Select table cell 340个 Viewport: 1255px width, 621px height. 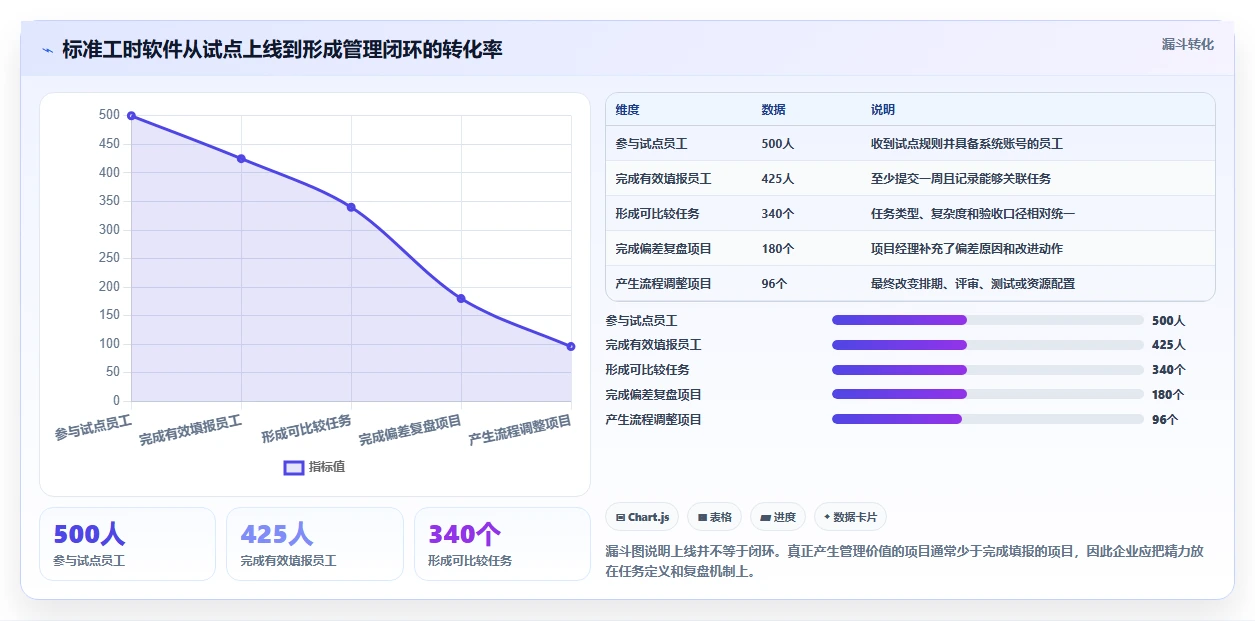pos(777,214)
